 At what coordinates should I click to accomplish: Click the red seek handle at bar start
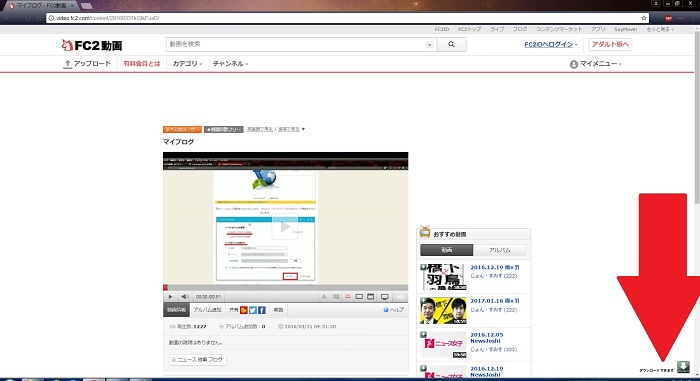point(165,288)
